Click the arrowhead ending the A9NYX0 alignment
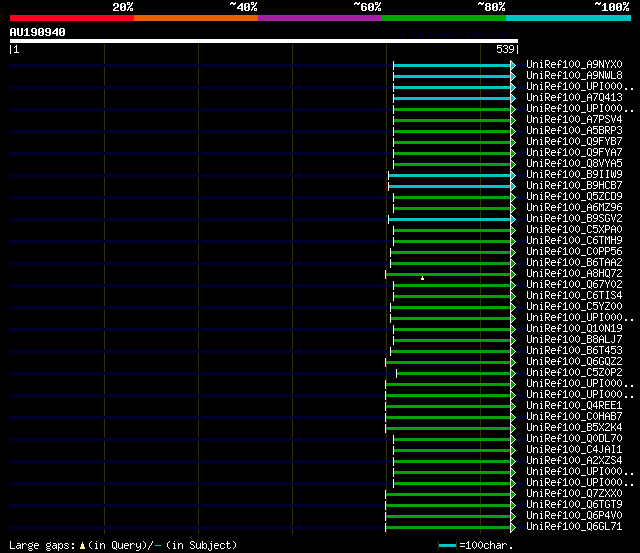 pos(513,65)
